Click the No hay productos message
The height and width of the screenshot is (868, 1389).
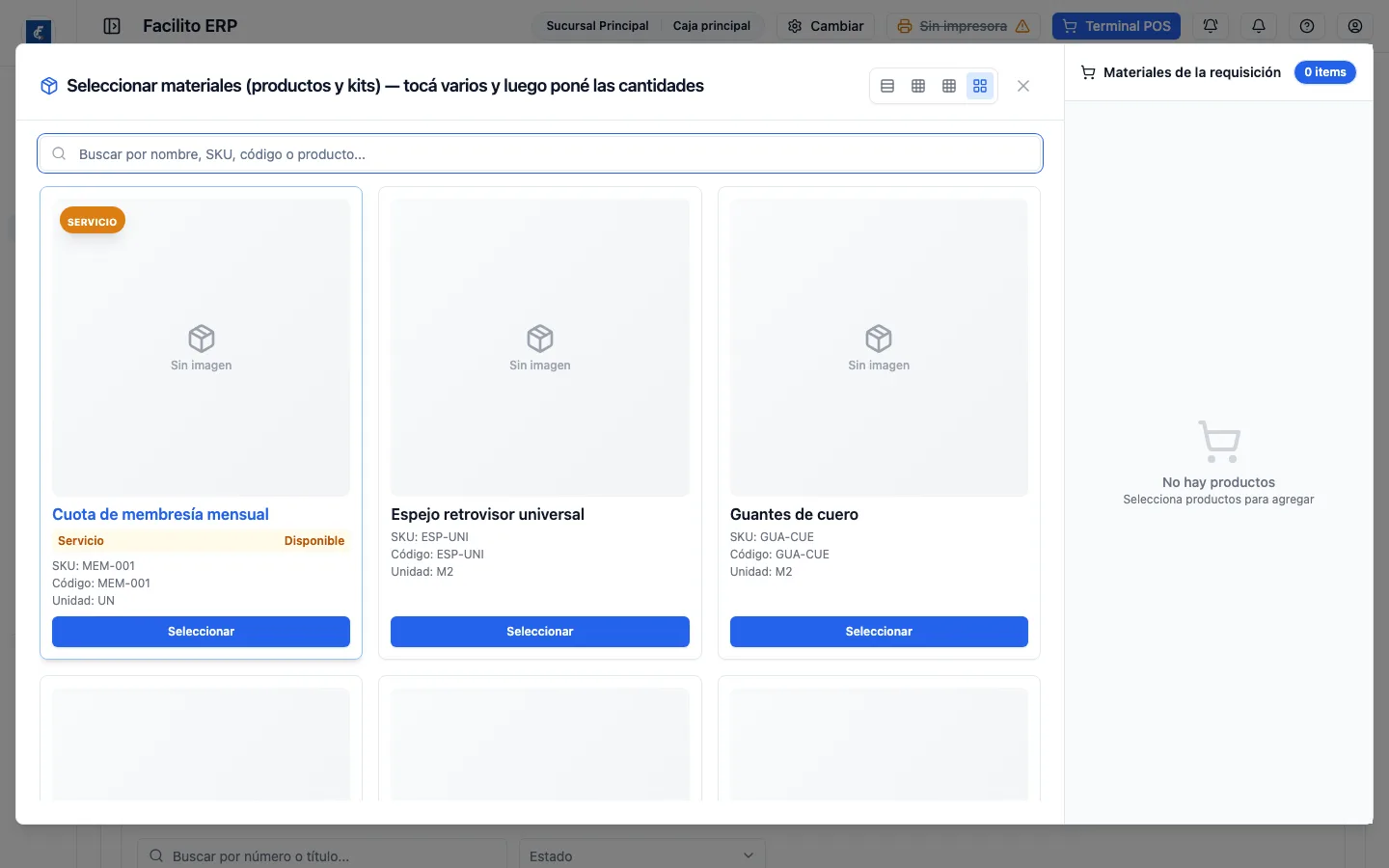click(x=1218, y=482)
